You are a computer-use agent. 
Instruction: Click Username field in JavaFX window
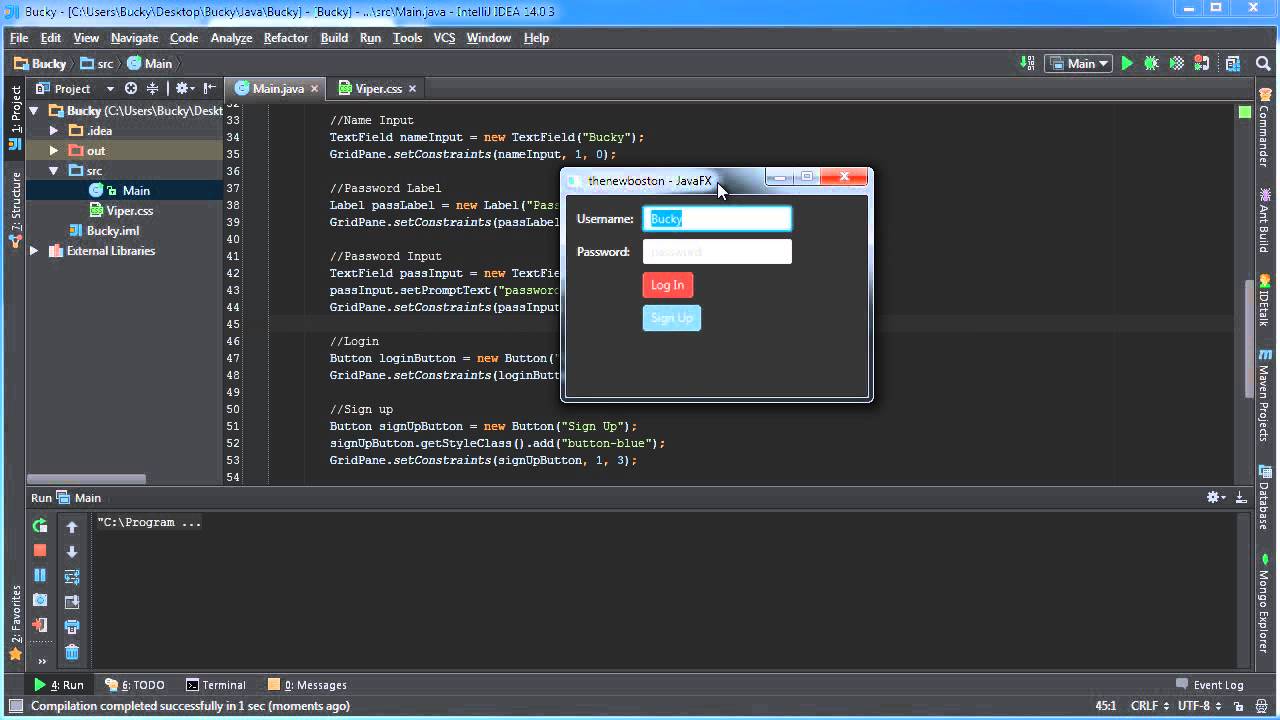717,219
